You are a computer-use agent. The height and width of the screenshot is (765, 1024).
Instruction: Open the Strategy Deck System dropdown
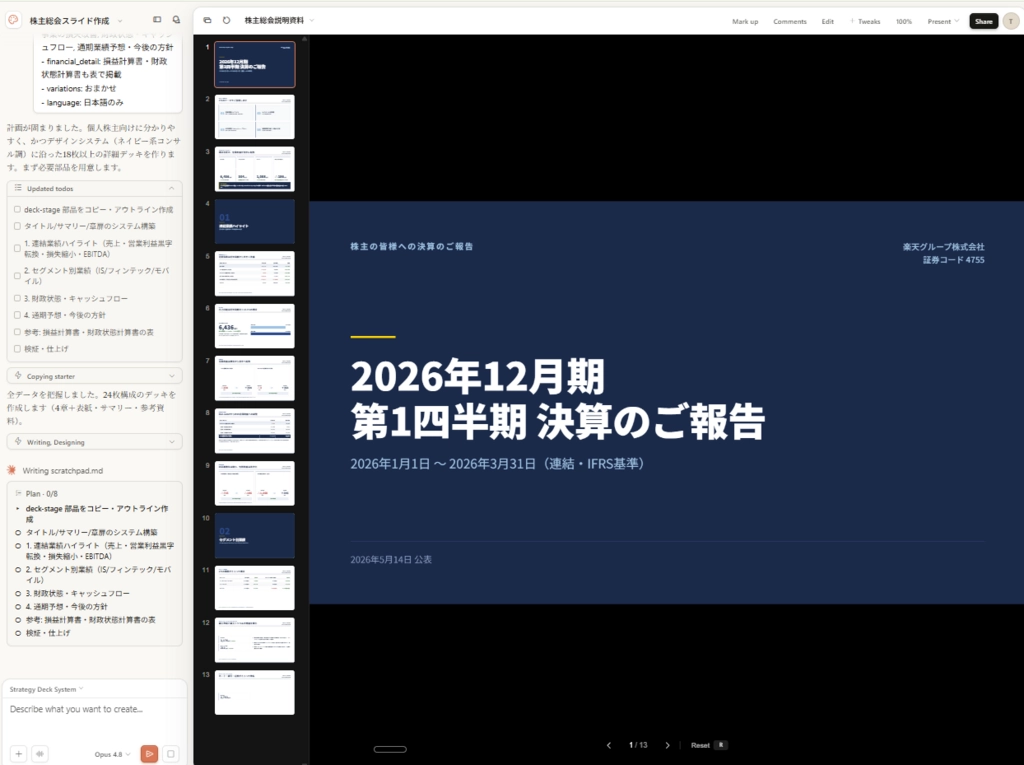tap(46, 689)
